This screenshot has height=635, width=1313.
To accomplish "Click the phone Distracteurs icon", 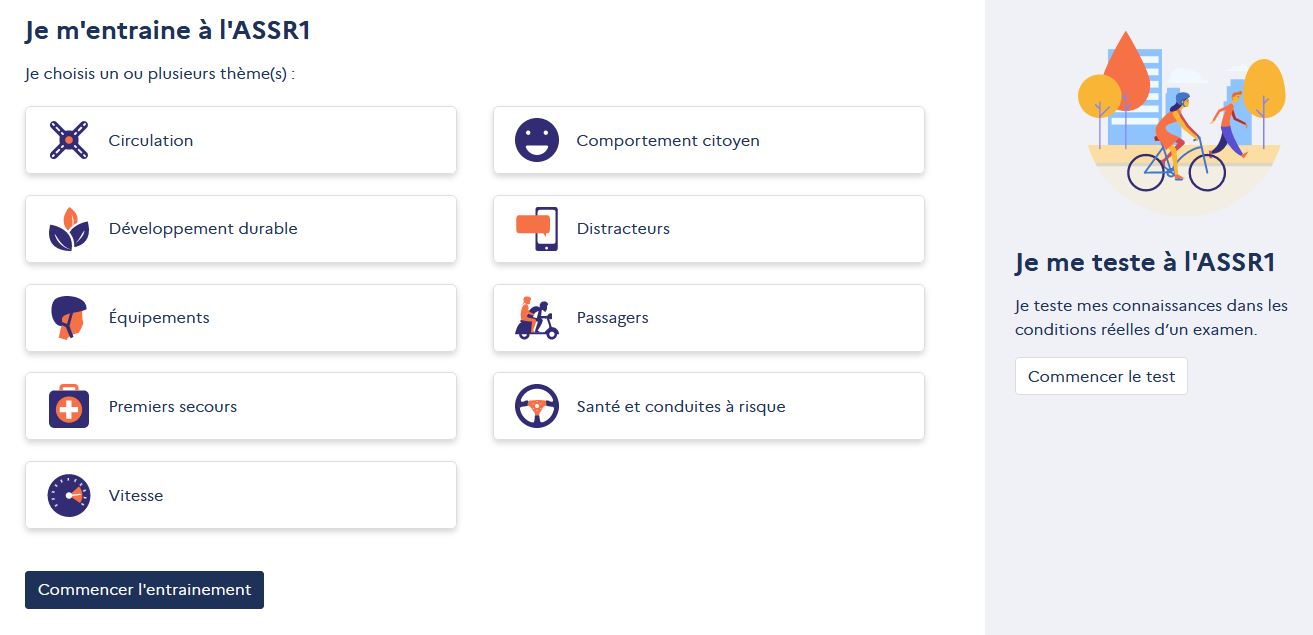I will pyautogui.click(x=537, y=229).
